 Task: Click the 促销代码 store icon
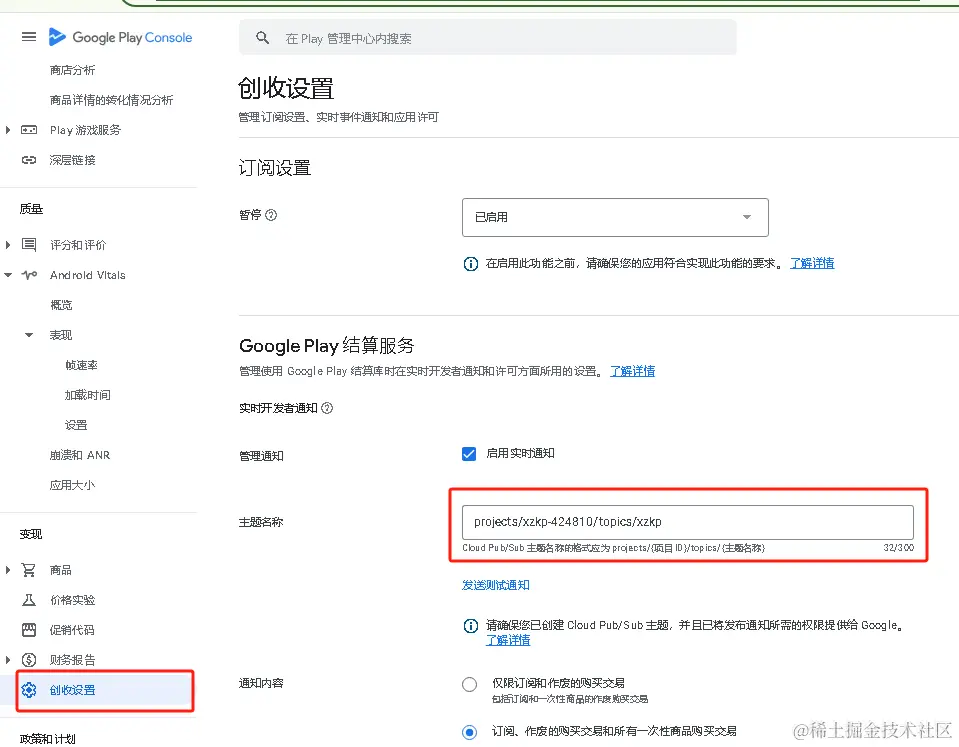tap(29, 630)
